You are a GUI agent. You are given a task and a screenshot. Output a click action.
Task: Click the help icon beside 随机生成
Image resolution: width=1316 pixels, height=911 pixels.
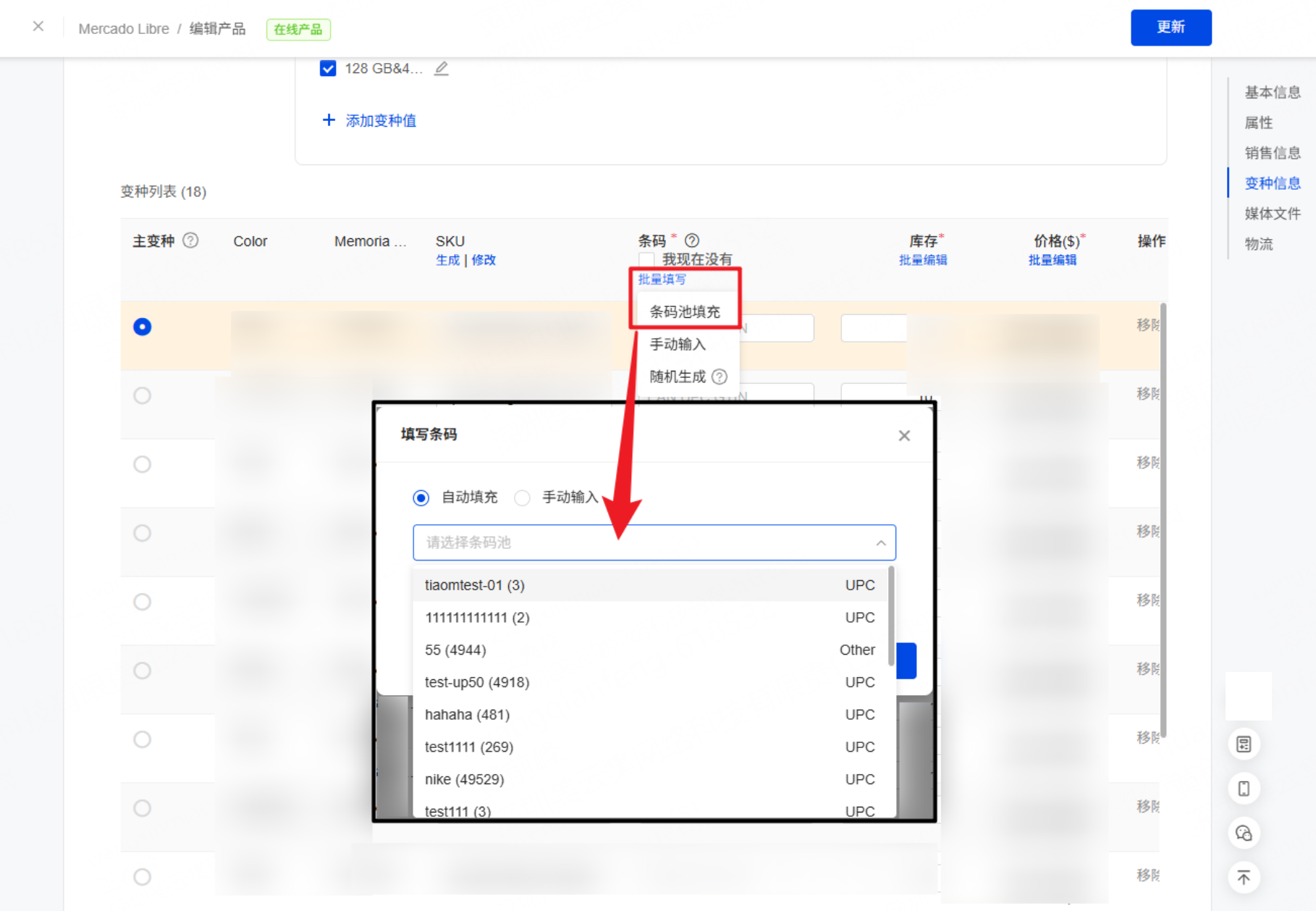tap(720, 377)
